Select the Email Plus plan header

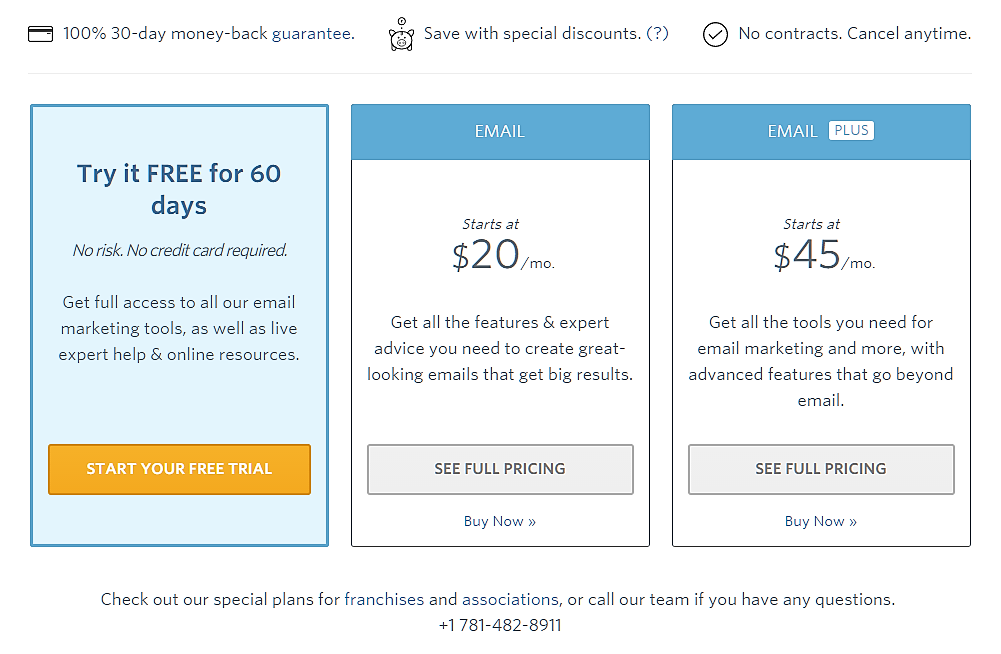pos(793,132)
